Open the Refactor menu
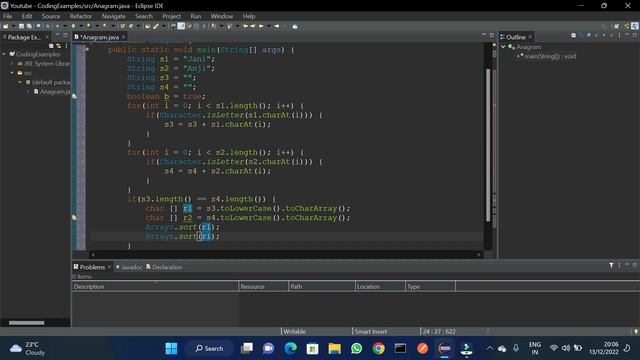 pyautogui.click(x=80, y=16)
